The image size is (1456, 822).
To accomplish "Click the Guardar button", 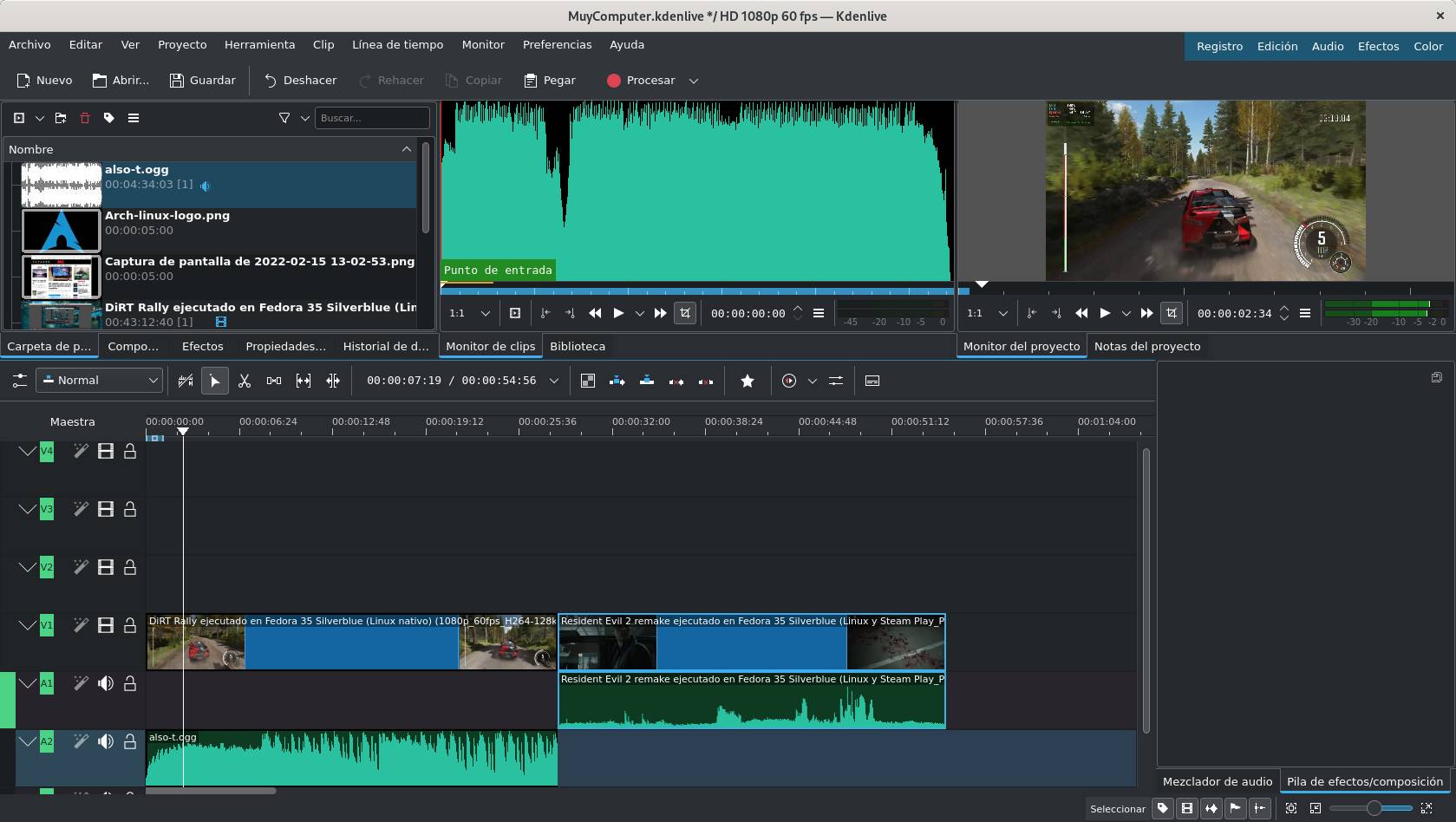I will (202, 81).
